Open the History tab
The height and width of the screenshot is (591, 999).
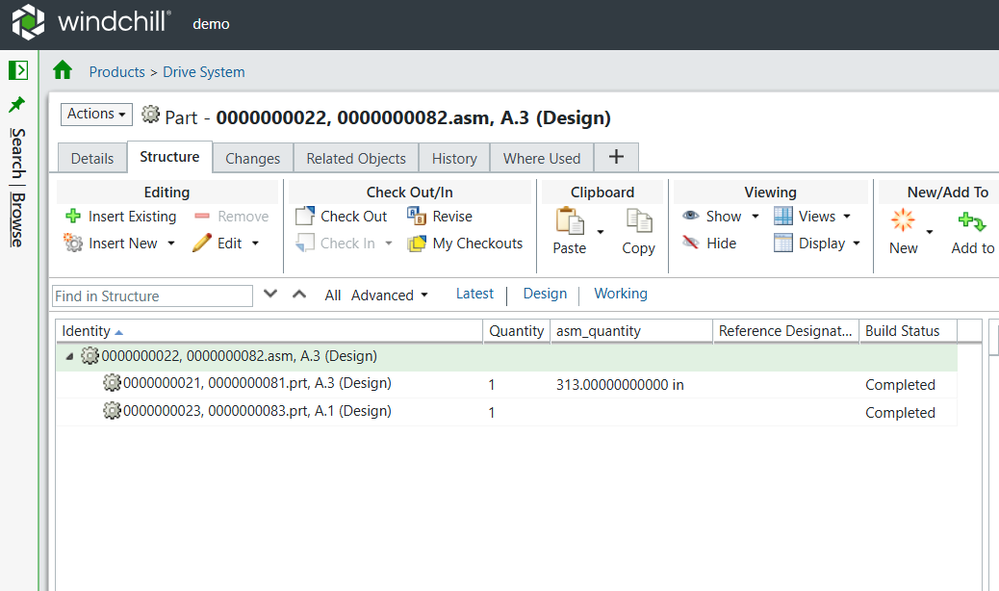(x=454, y=158)
